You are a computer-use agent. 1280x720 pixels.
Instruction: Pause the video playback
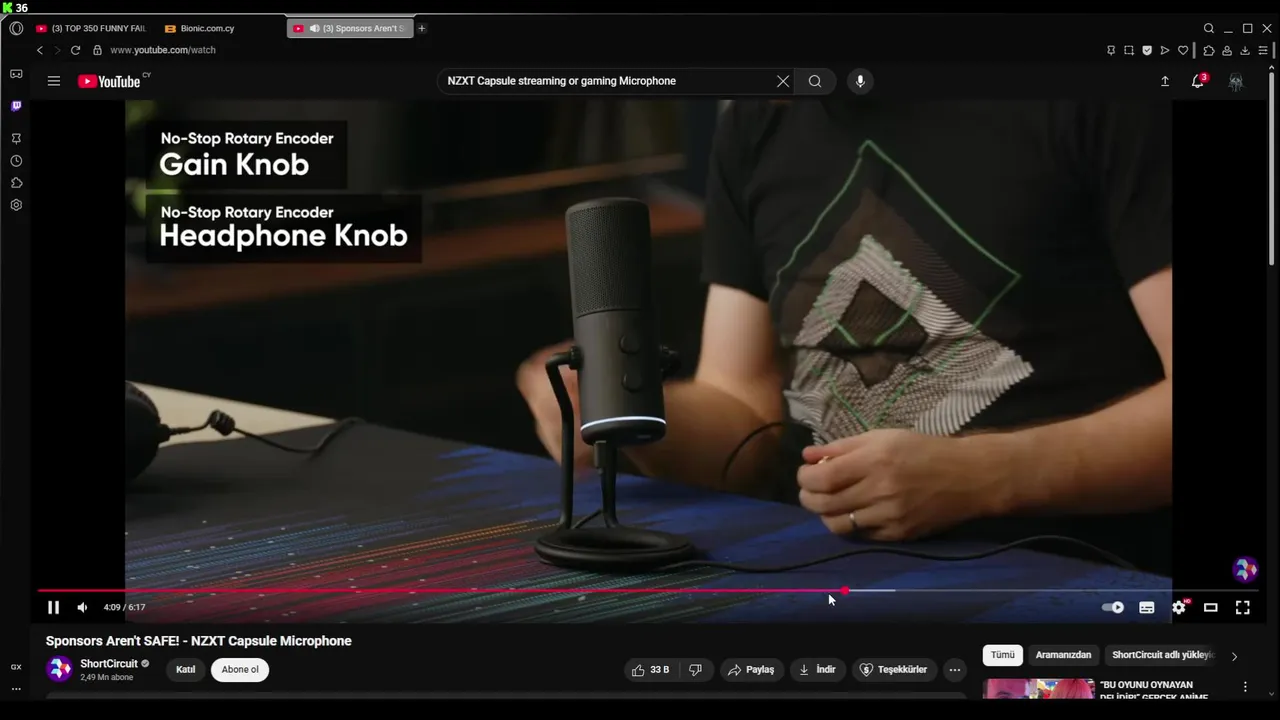[x=54, y=607]
